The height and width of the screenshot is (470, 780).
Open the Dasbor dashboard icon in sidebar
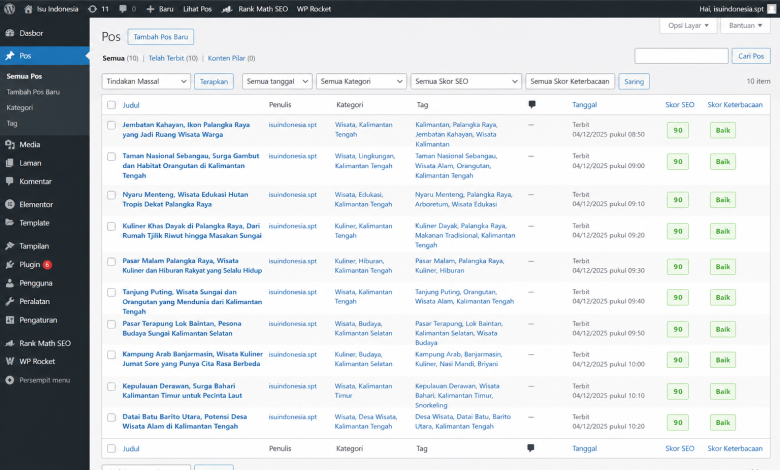pyautogui.click(x=9, y=33)
